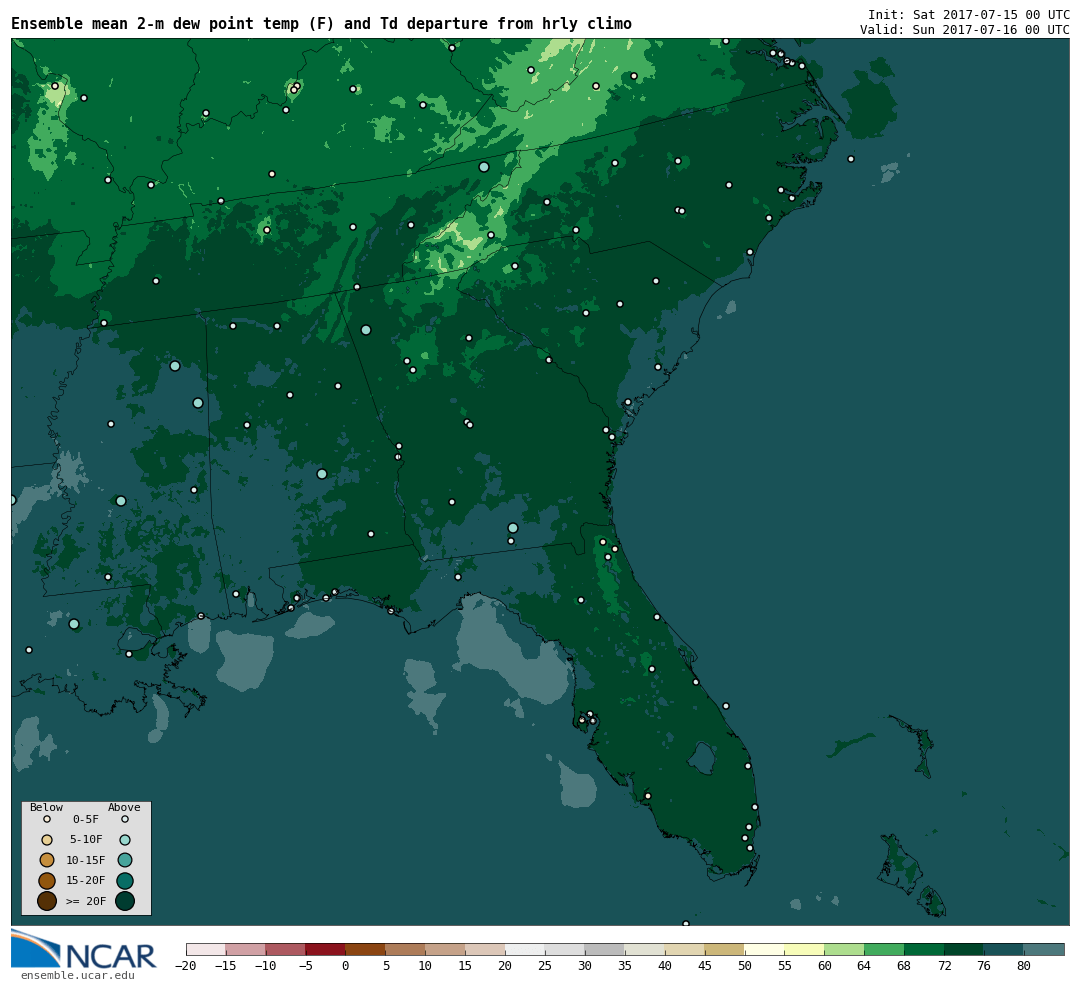The height and width of the screenshot is (988, 1080).
Task: Click the "80" color bar tick label
Action: pos(1024,966)
